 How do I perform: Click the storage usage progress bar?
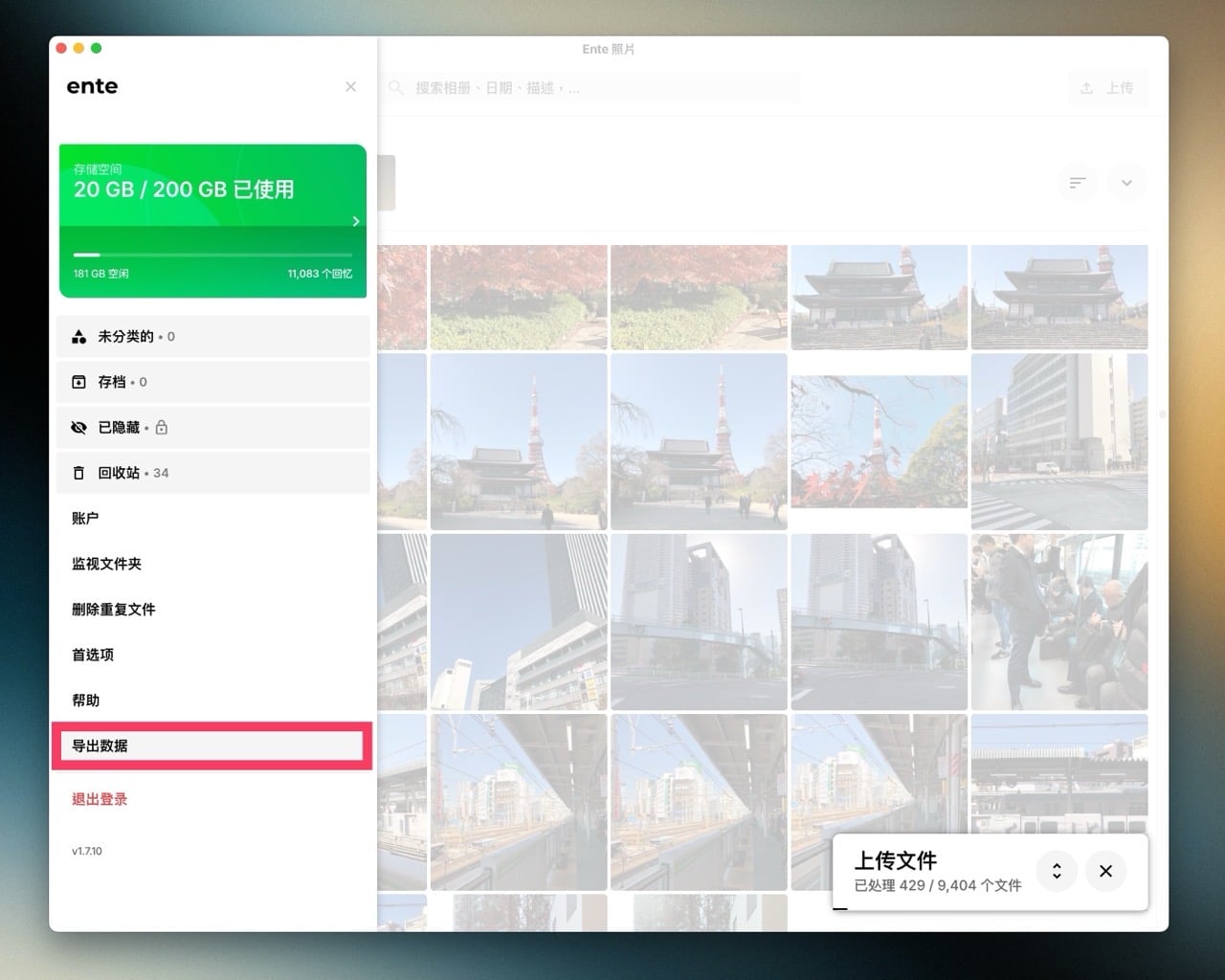[x=212, y=255]
